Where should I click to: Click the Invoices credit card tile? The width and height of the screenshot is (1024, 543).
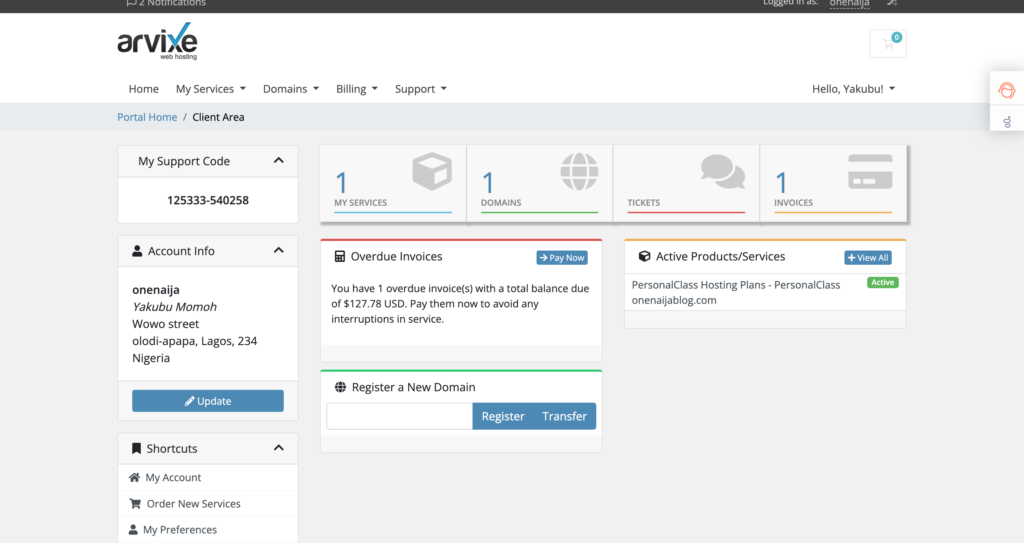[x=833, y=184]
